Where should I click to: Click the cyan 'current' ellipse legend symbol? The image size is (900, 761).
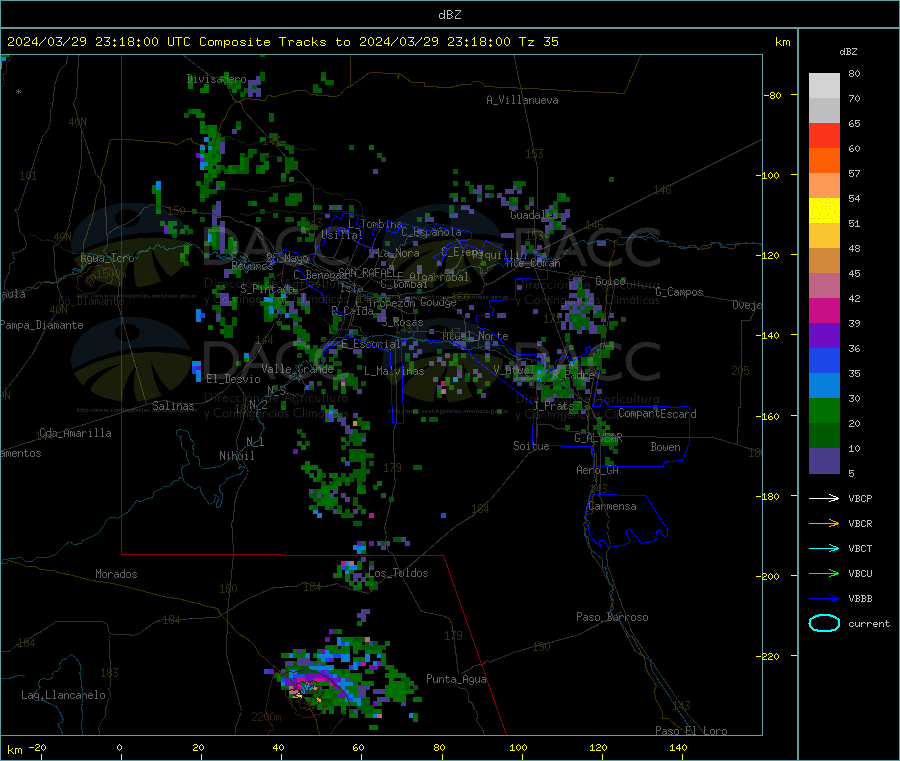824,623
